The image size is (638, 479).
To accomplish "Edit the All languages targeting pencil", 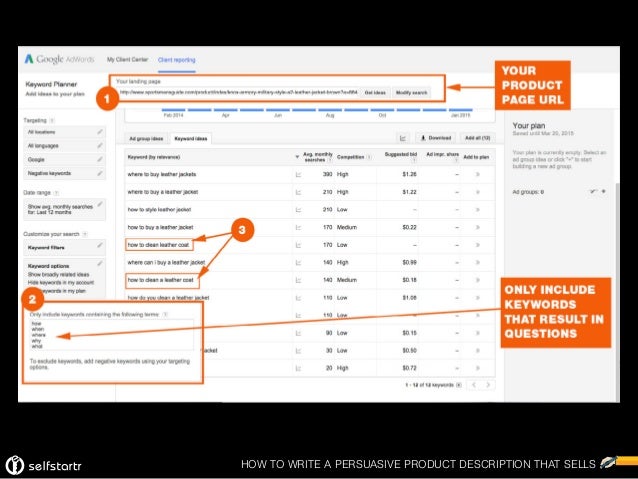I will tap(100, 146).
